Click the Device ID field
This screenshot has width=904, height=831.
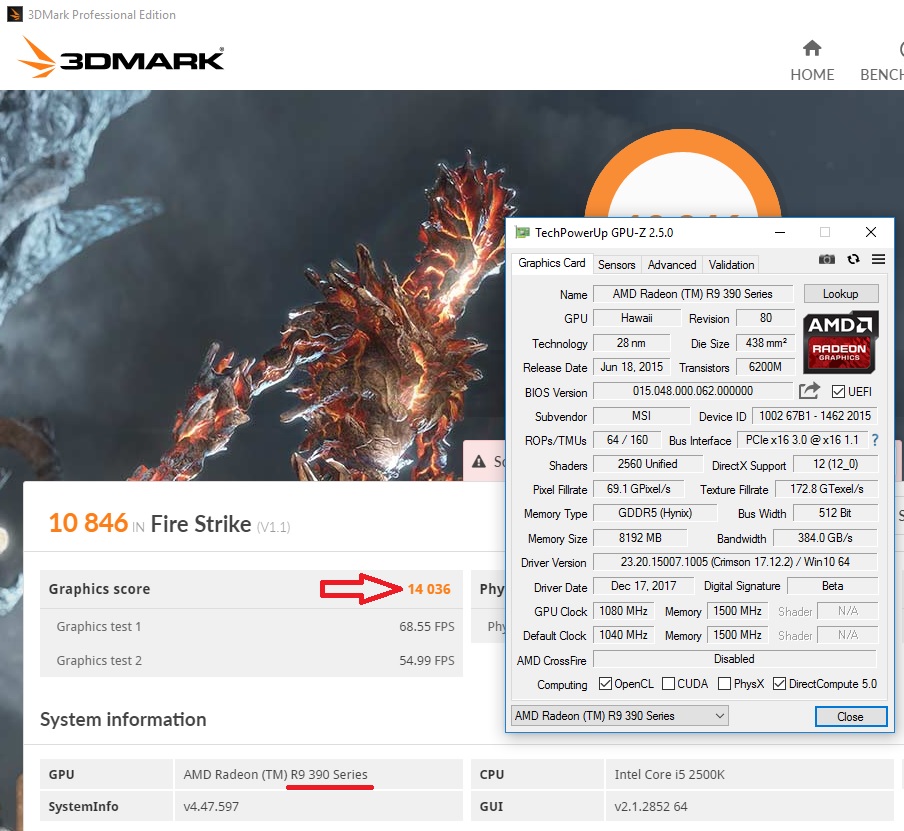point(815,416)
